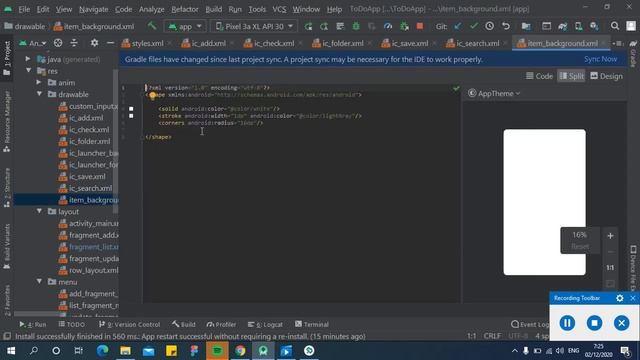
Task: Open Project Structure folder icon in toolbar
Action: coord(526,27)
